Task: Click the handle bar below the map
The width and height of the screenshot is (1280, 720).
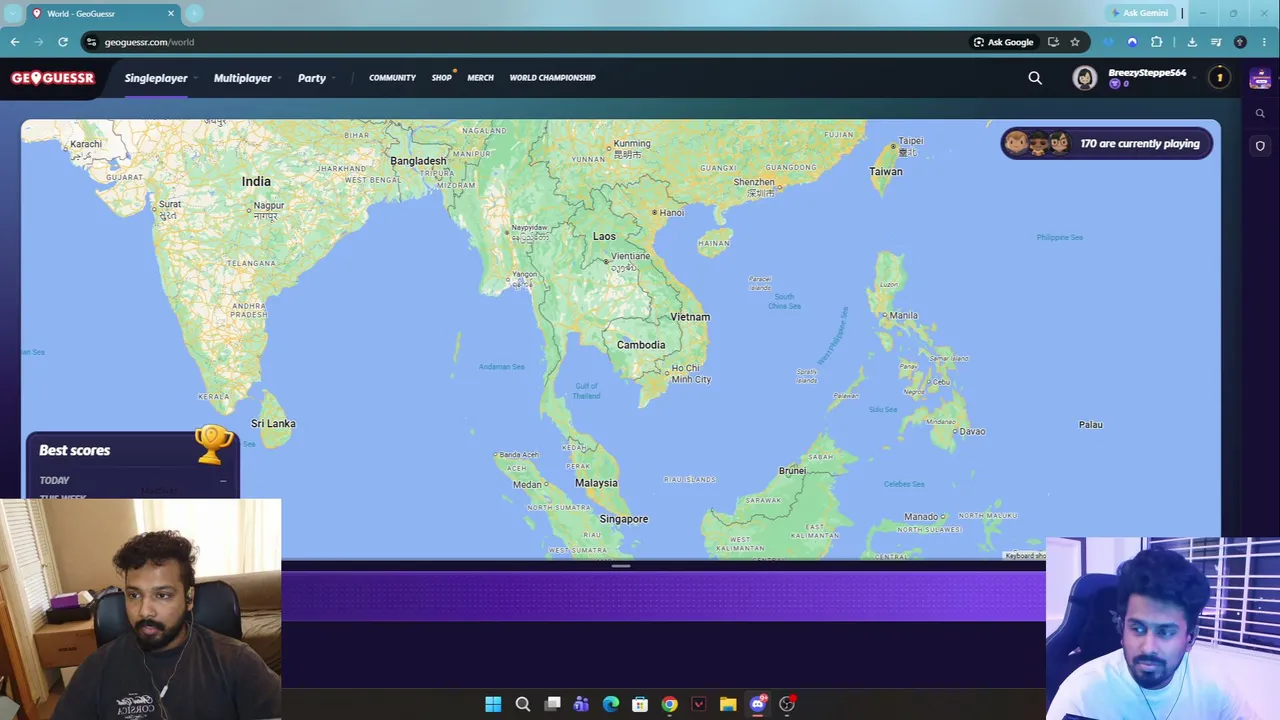Action: (x=621, y=566)
